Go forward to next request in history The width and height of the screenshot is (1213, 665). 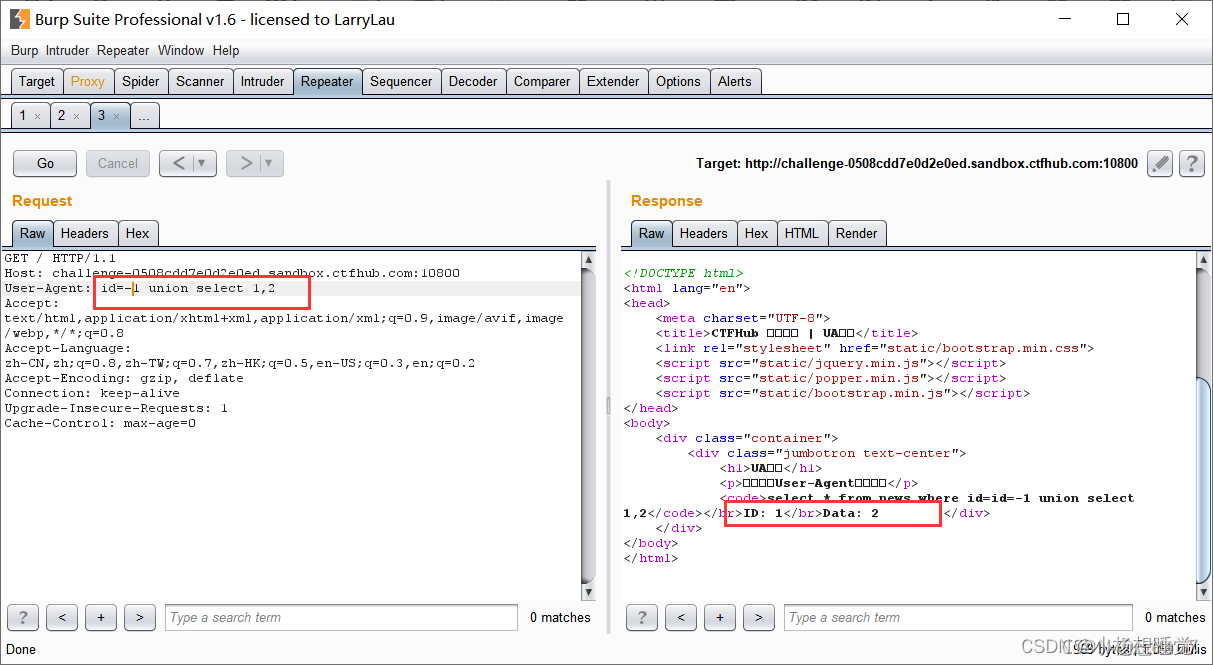(245, 163)
